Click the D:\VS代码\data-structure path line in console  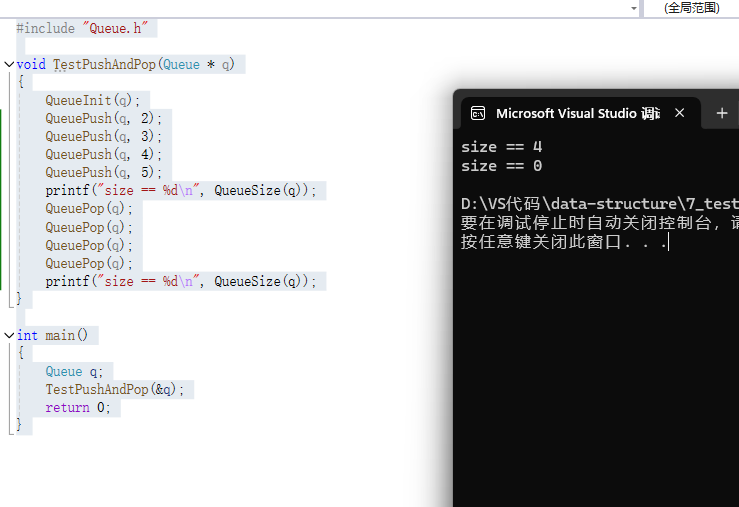(600, 204)
